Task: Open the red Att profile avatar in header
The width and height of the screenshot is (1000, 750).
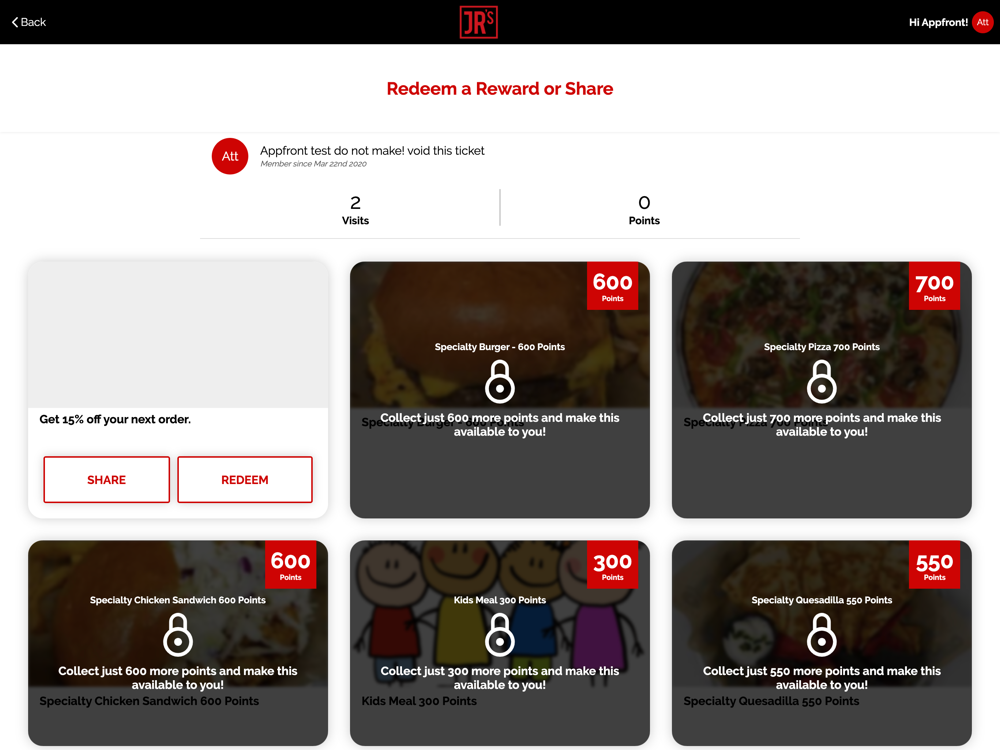Action: coord(982,22)
